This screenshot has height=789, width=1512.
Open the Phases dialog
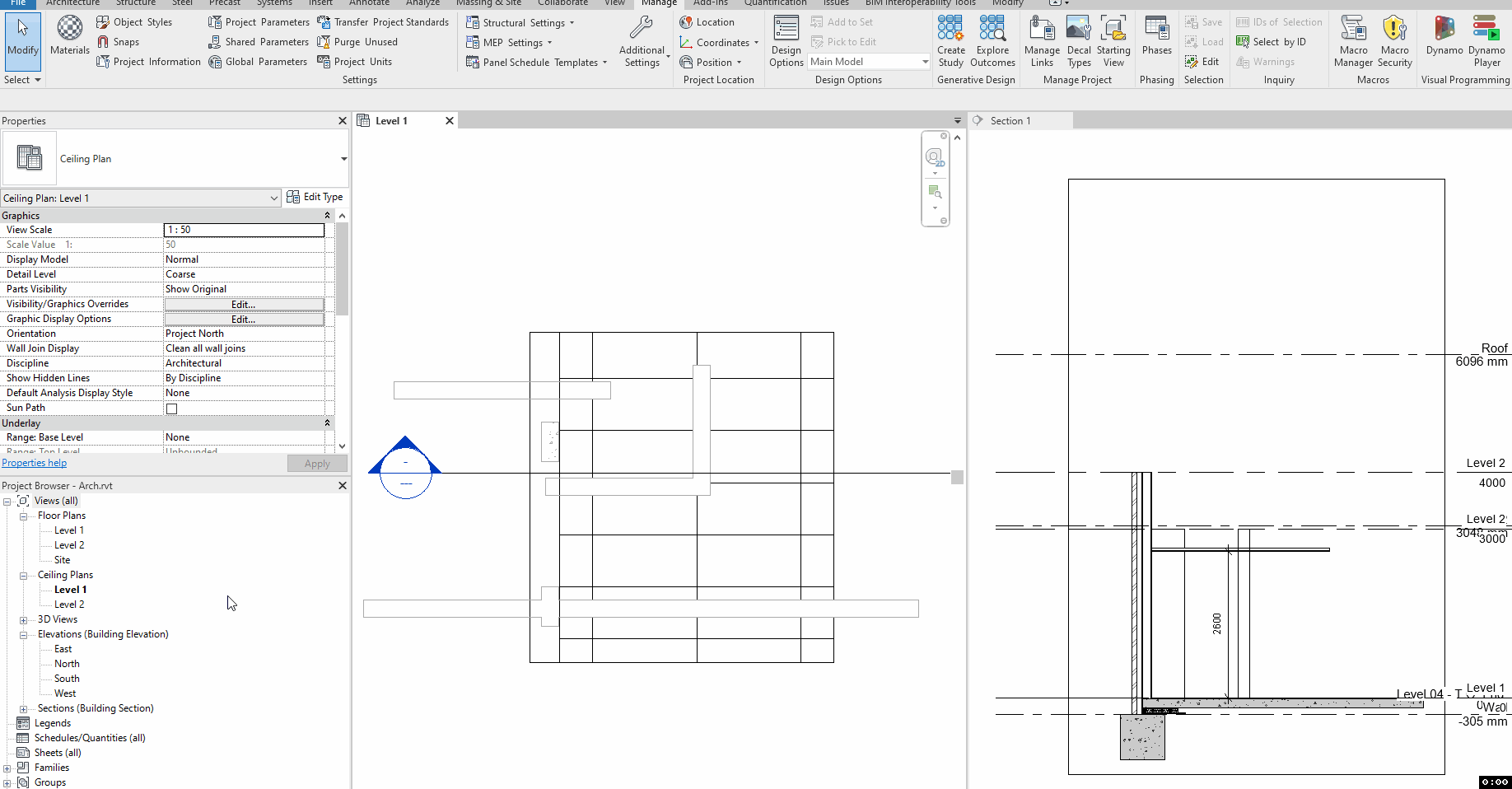[x=1156, y=37]
